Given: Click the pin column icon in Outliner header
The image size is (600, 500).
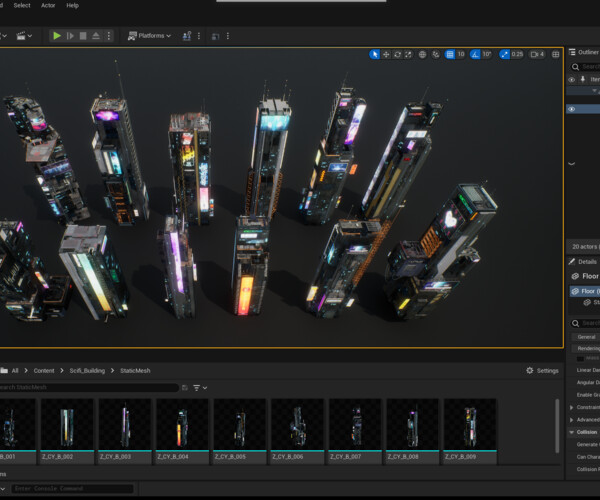Looking at the screenshot, I should coord(583,79).
